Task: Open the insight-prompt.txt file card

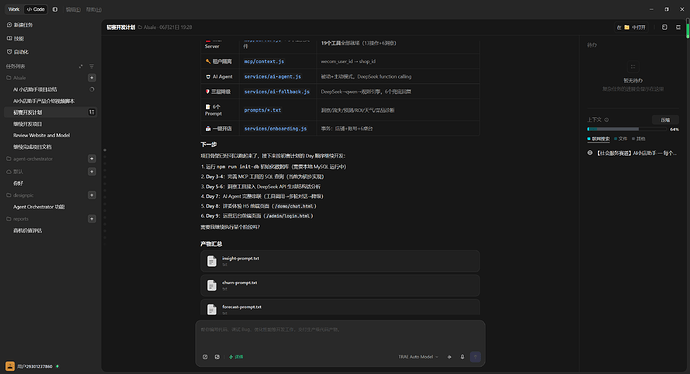Action: pyautogui.click(x=340, y=261)
